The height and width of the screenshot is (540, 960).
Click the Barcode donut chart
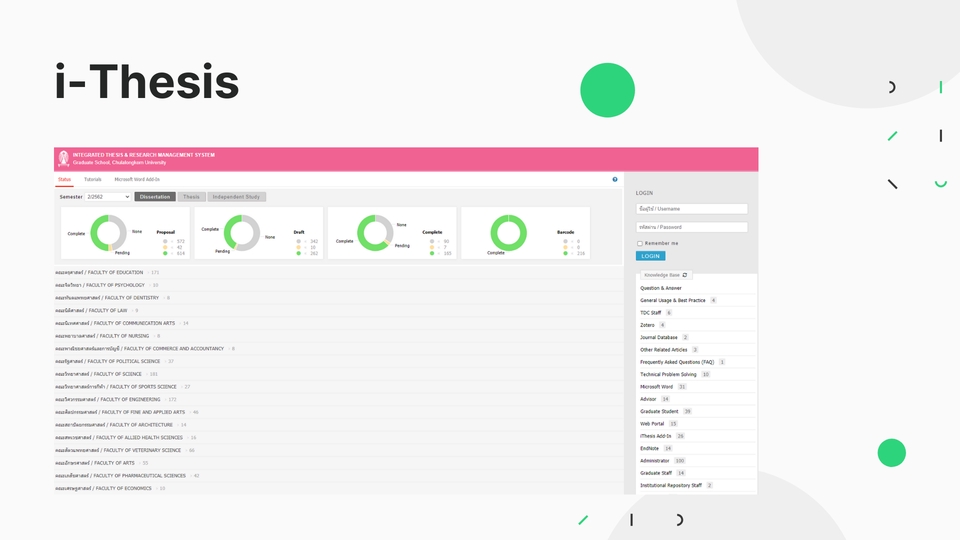coord(509,233)
